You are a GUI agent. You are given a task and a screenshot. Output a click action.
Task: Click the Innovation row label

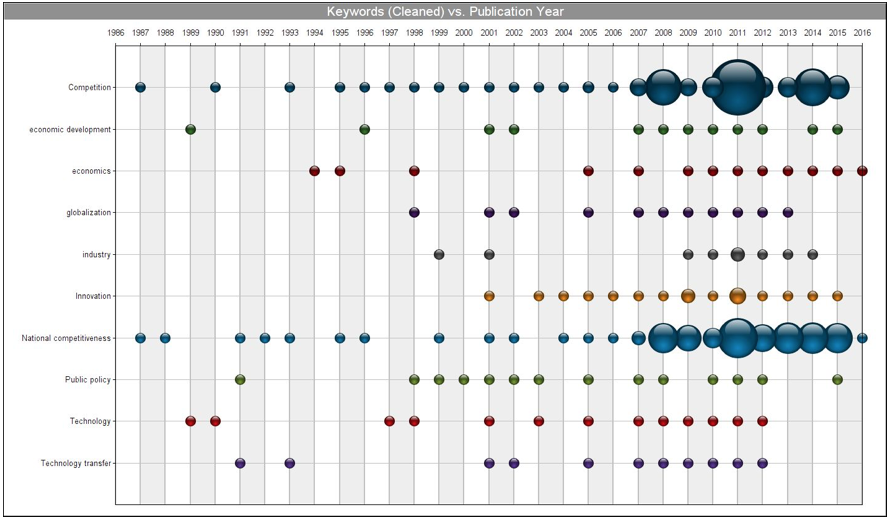pos(93,296)
